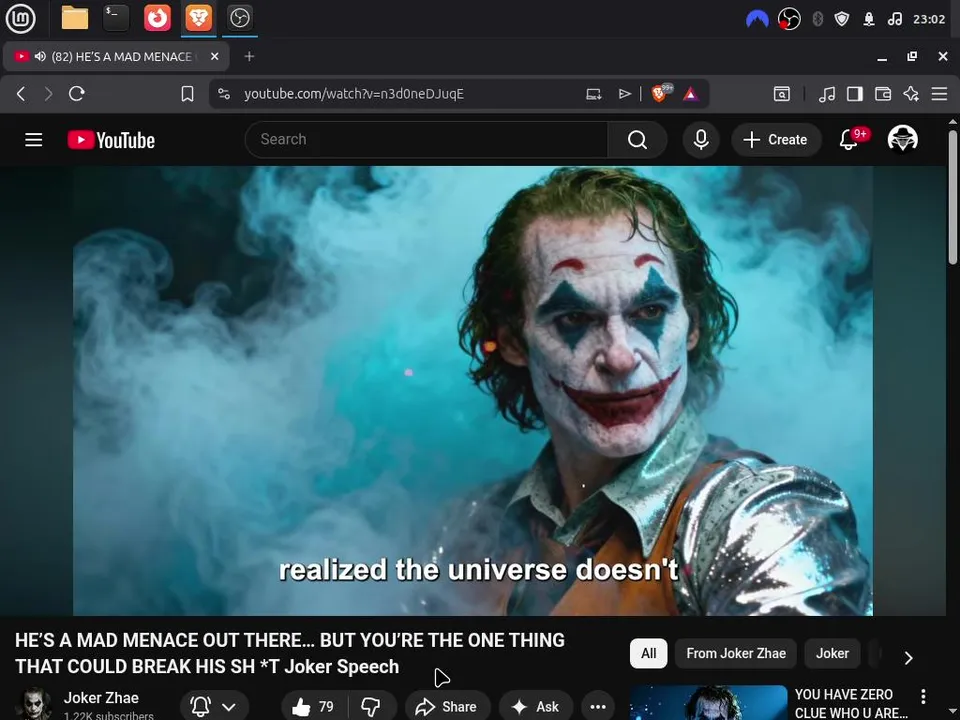
Task: Select the From Joker Zhae chip
Action: pyautogui.click(x=736, y=653)
